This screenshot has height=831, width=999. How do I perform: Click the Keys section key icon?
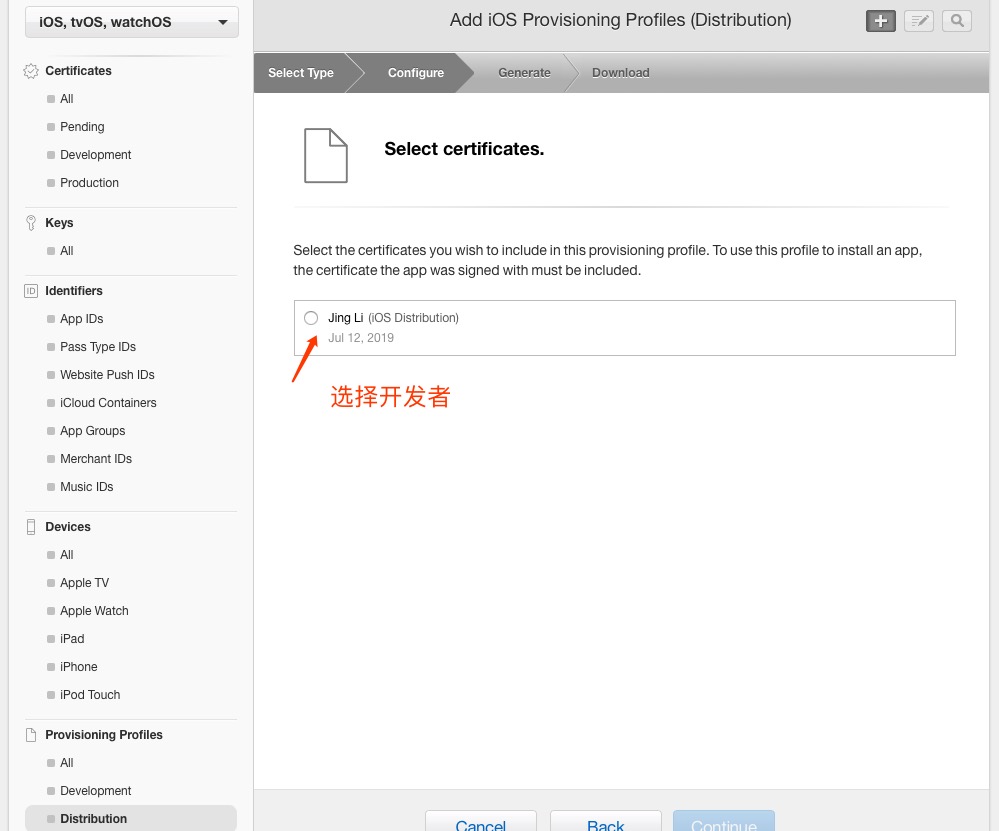31,223
